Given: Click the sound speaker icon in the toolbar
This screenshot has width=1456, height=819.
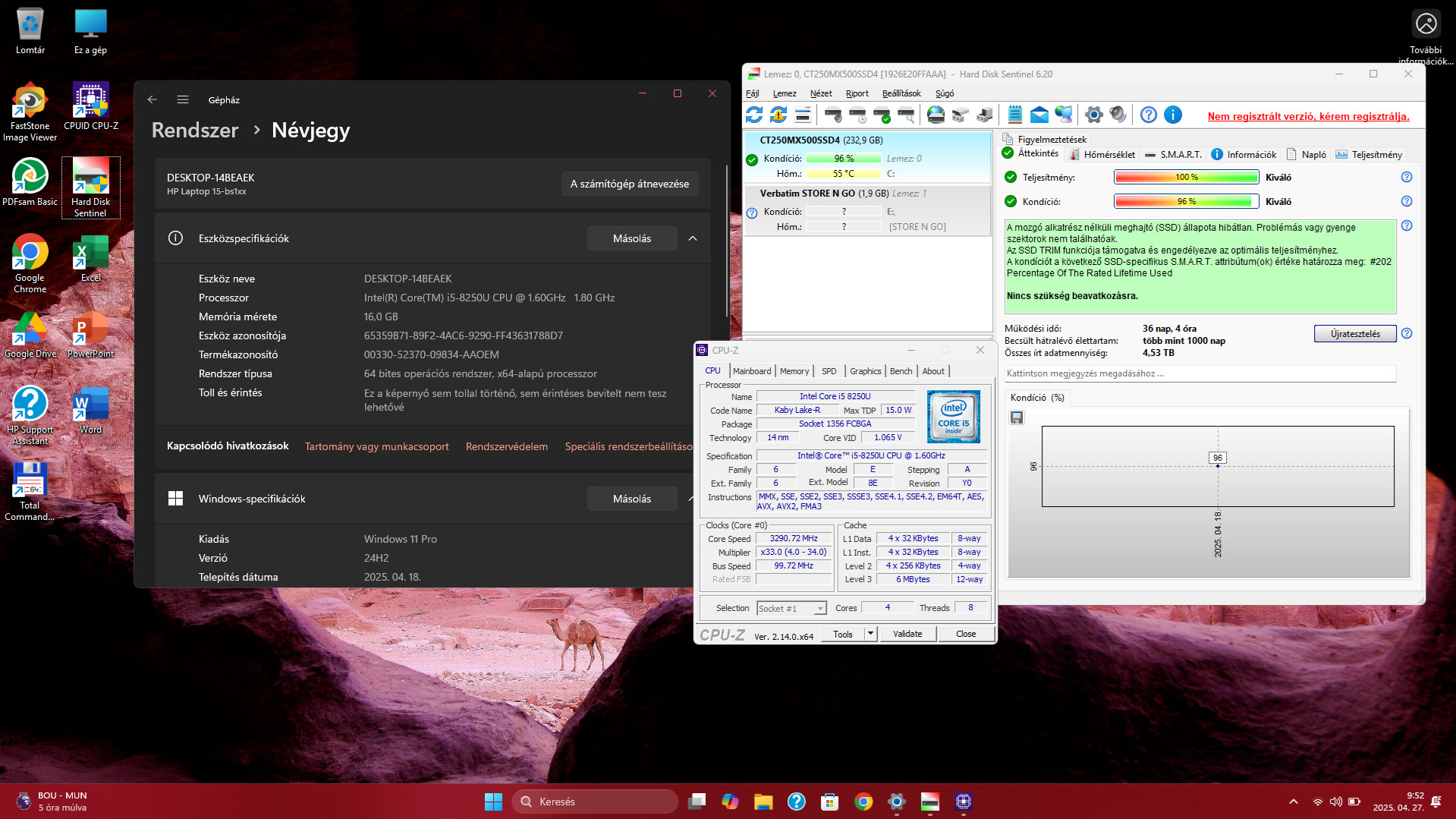Looking at the screenshot, I should click(1118, 115).
